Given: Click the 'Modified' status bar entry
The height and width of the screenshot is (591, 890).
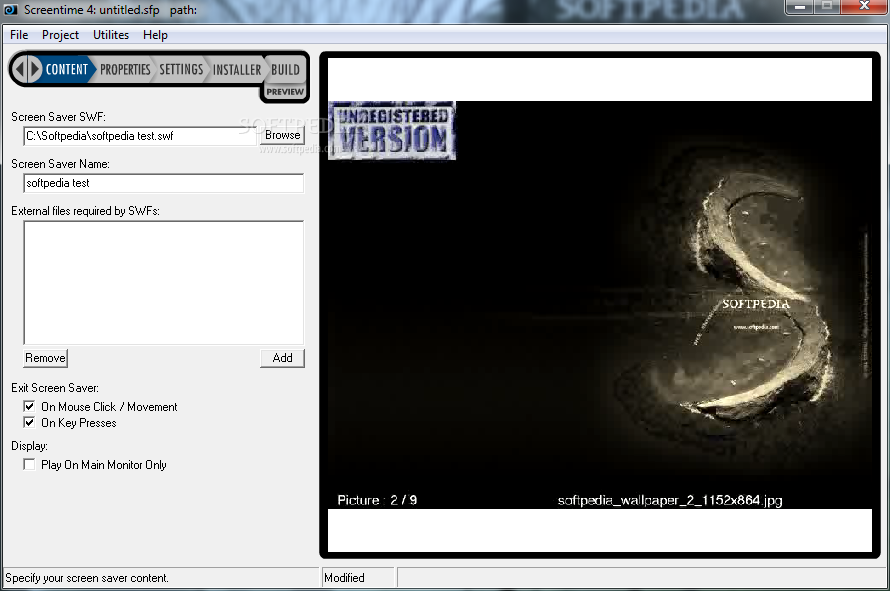Looking at the screenshot, I should pyautogui.click(x=345, y=578).
